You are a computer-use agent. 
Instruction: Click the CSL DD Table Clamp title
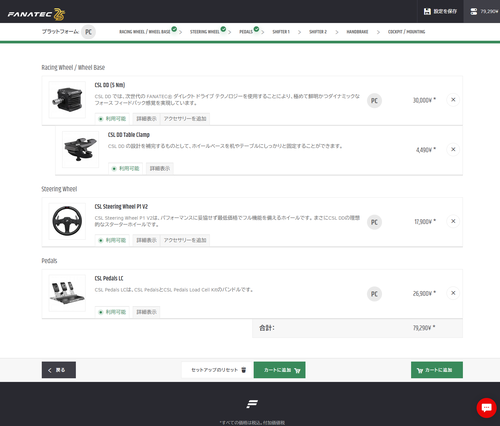129,135
